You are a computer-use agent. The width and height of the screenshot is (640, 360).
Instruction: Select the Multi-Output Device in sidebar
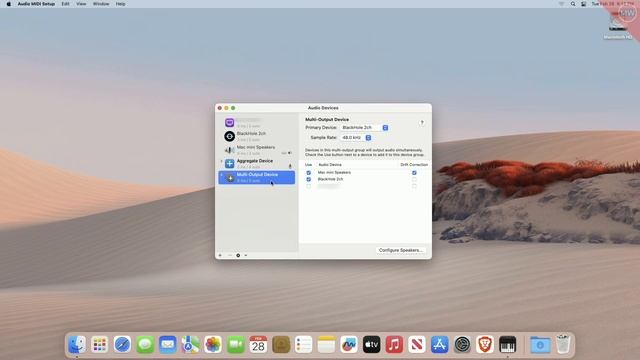coord(256,178)
